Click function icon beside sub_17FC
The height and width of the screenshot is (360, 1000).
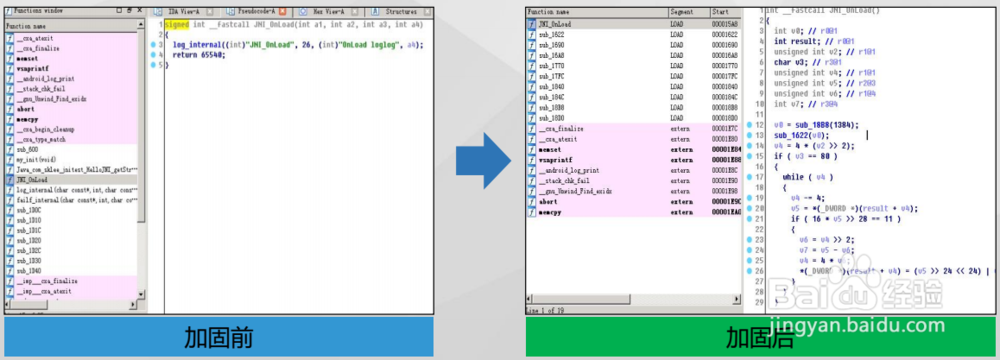[532, 77]
